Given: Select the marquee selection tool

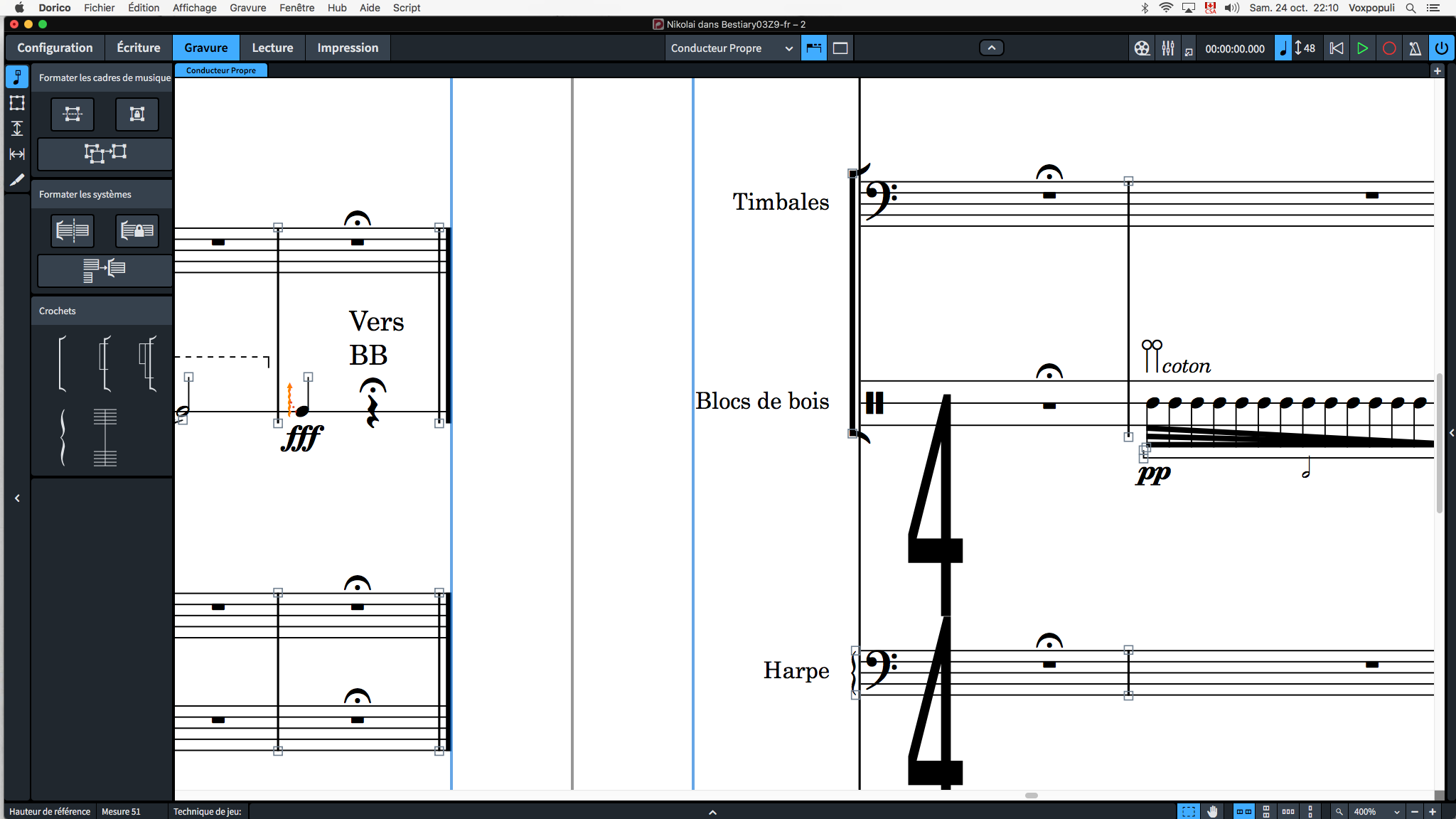Looking at the screenshot, I should (1188, 811).
